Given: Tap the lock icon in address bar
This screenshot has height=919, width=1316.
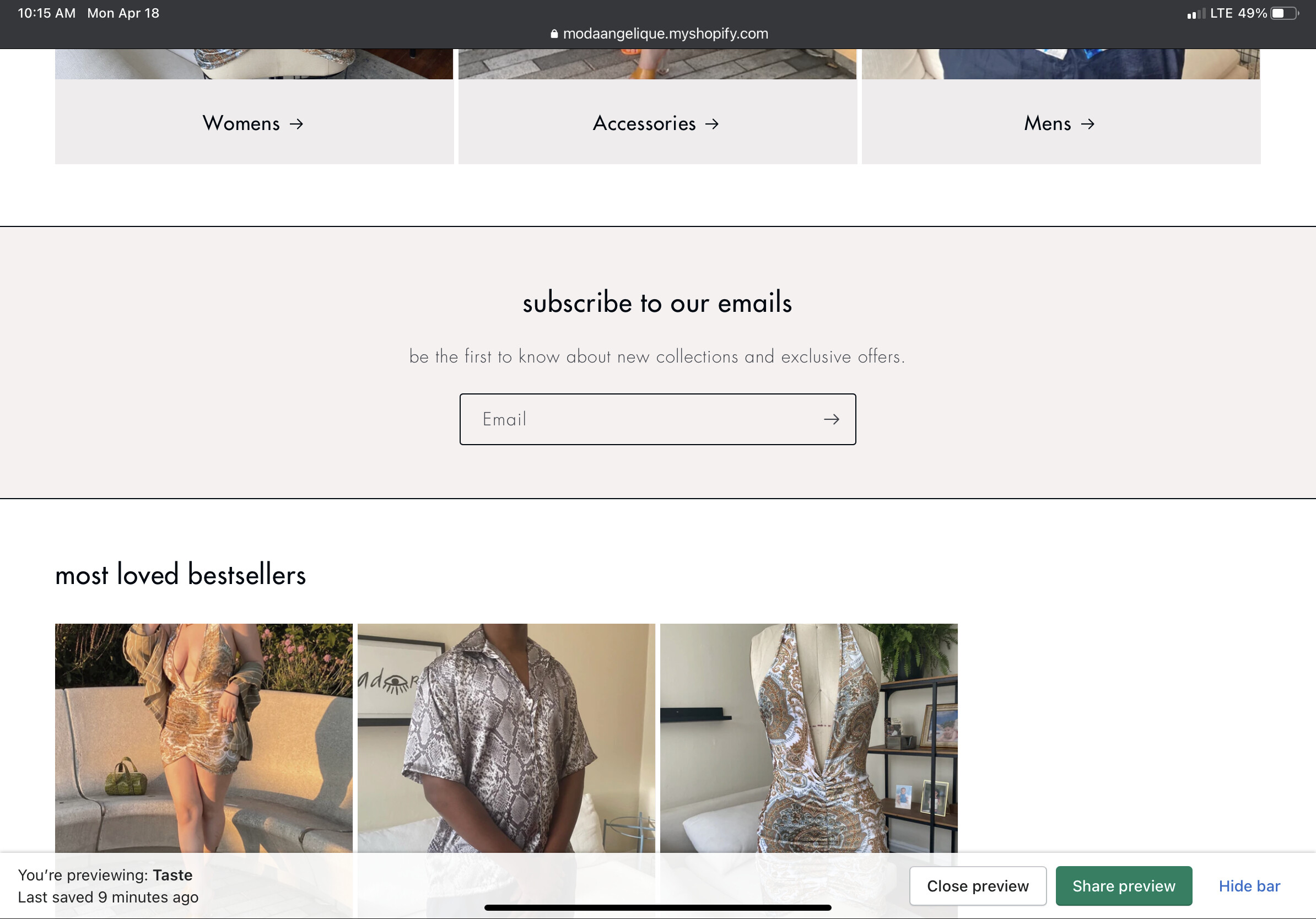Looking at the screenshot, I should point(554,34).
